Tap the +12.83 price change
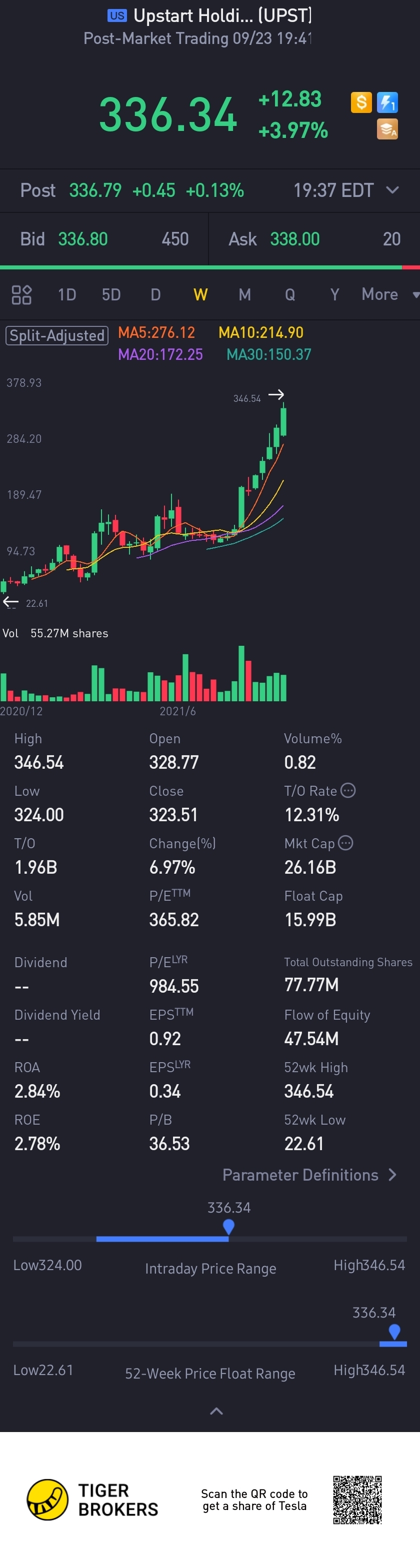 point(289,98)
